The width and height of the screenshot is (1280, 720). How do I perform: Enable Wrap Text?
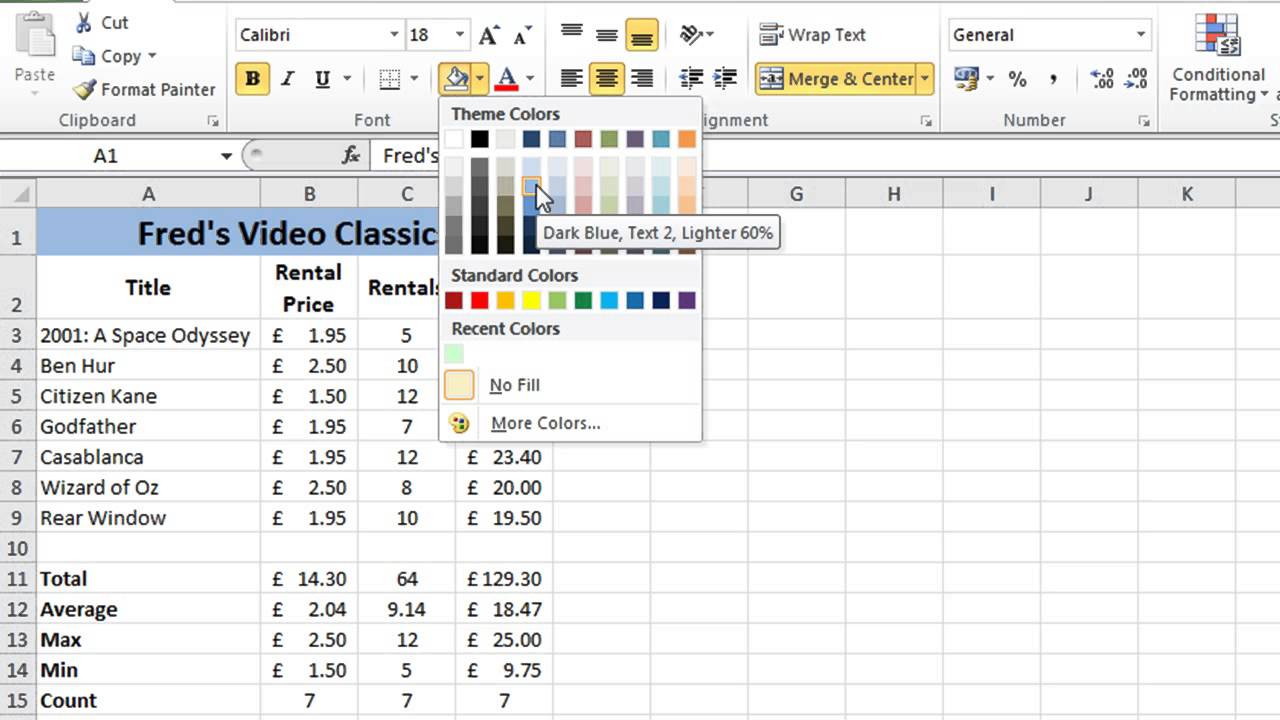click(x=812, y=34)
